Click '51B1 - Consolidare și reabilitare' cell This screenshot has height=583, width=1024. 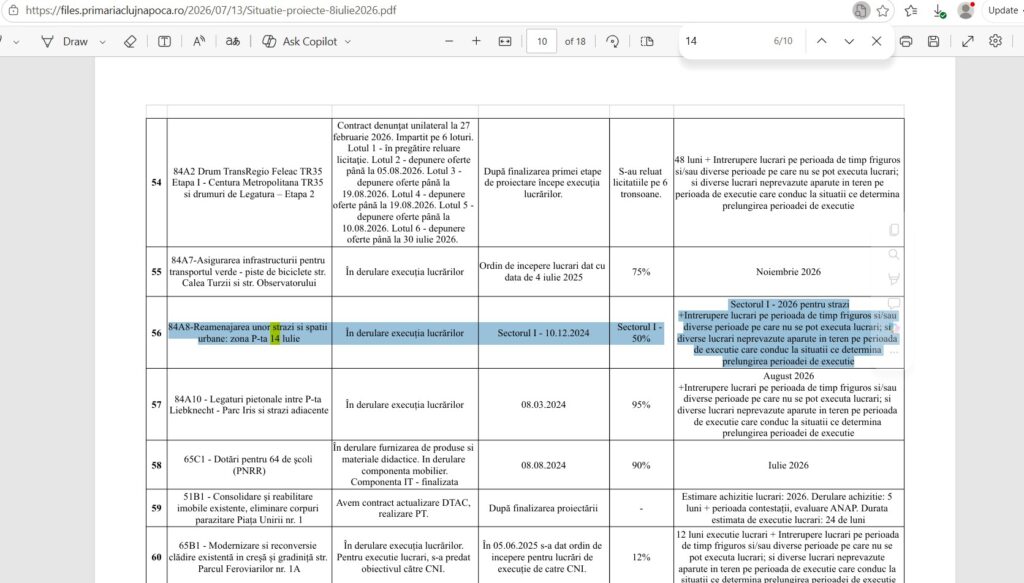click(x=248, y=508)
